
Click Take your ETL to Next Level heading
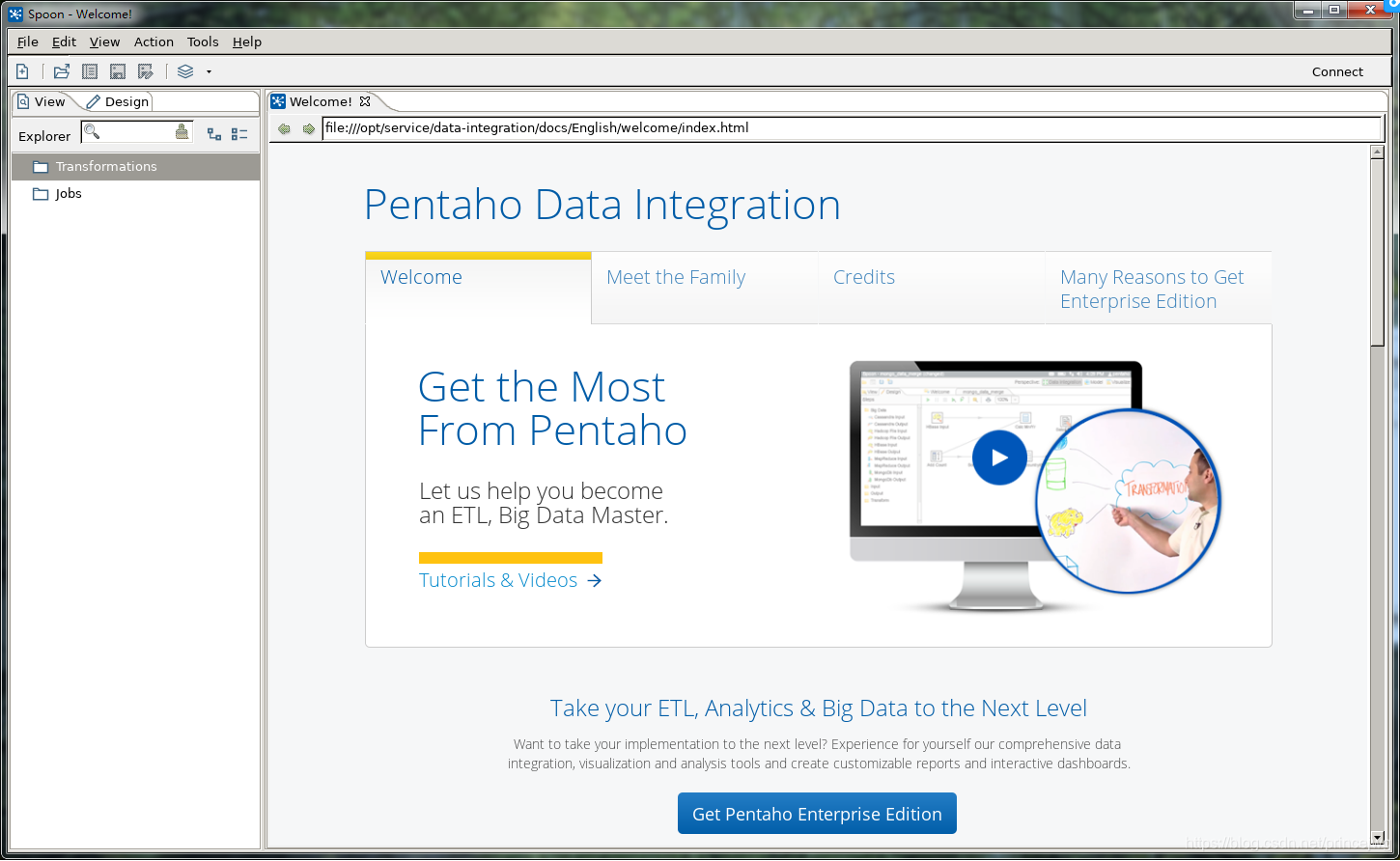(819, 708)
